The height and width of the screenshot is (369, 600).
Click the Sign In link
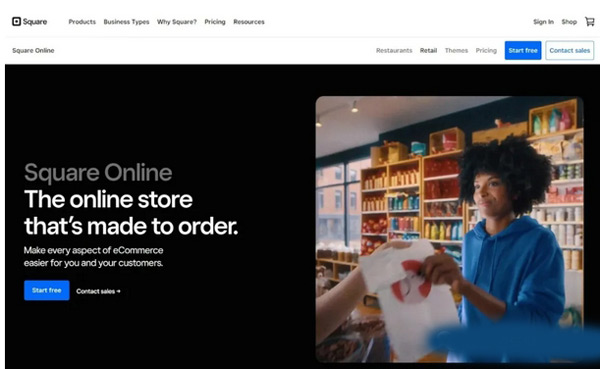tap(543, 22)
